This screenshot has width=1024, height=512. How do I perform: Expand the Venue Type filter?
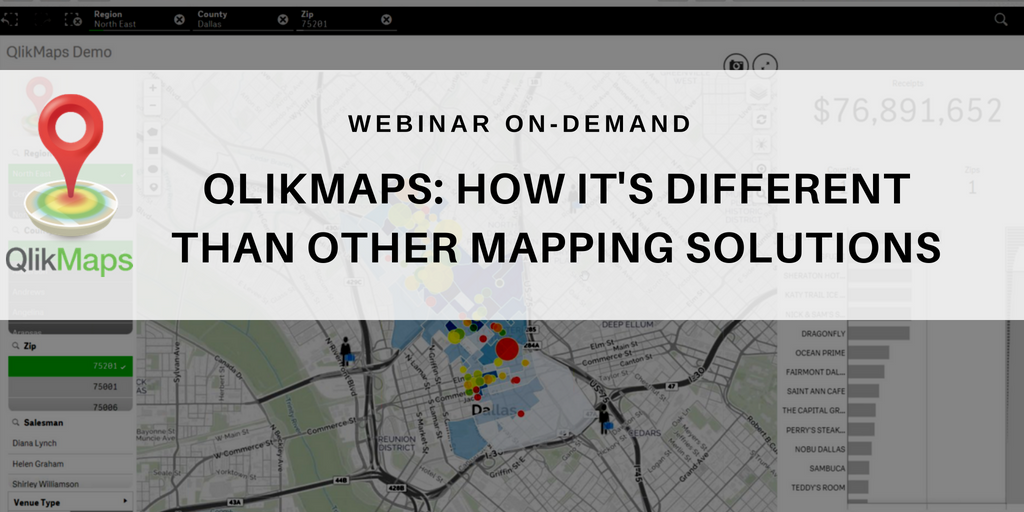pos(71,502)
